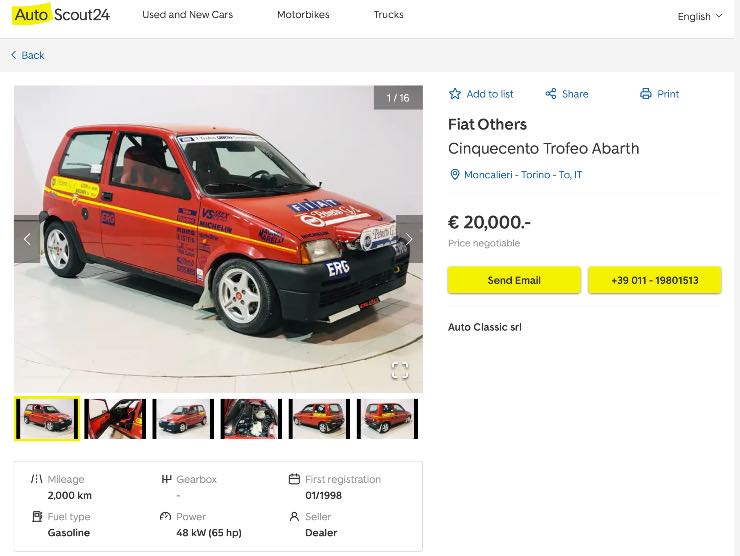Image resolution: width=740 pixels, height=556 pixels.
Task: Open the Trucks menu item
Action: [x=388, y=15]
